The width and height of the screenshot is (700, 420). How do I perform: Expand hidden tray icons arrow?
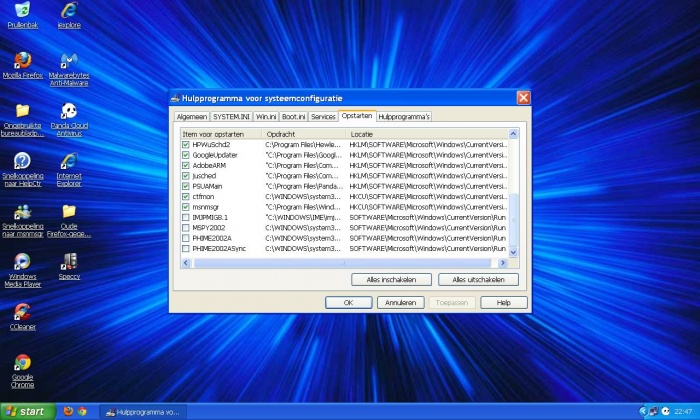click(x=643, y=411)
